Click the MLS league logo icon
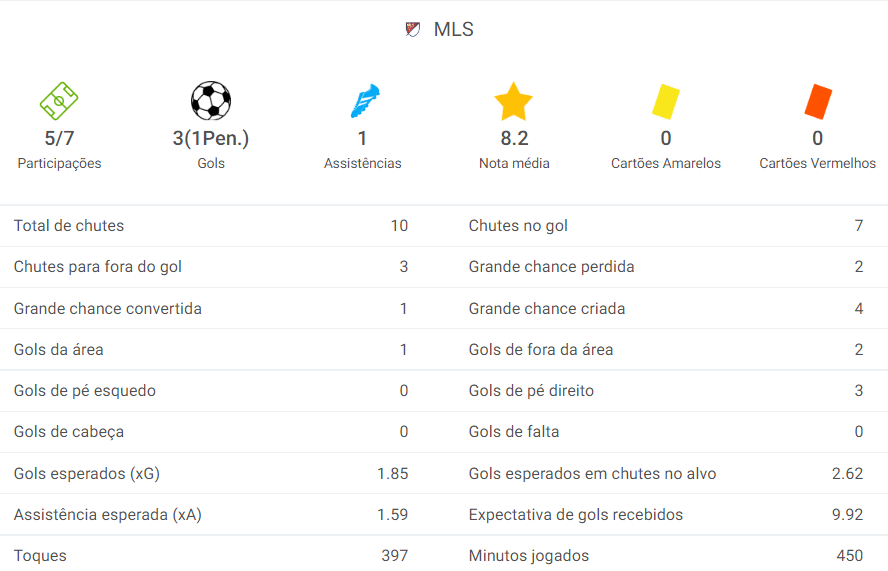 [413, 30]
